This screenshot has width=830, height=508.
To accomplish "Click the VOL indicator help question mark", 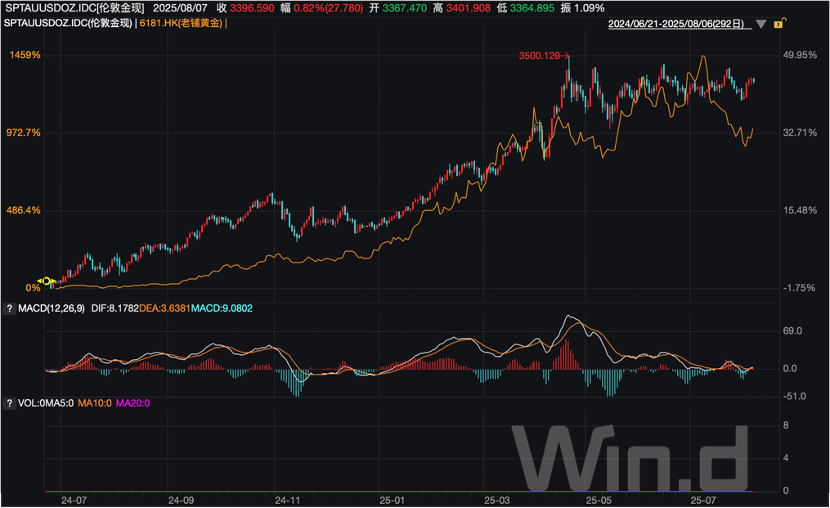I will [x=9, y=403].
